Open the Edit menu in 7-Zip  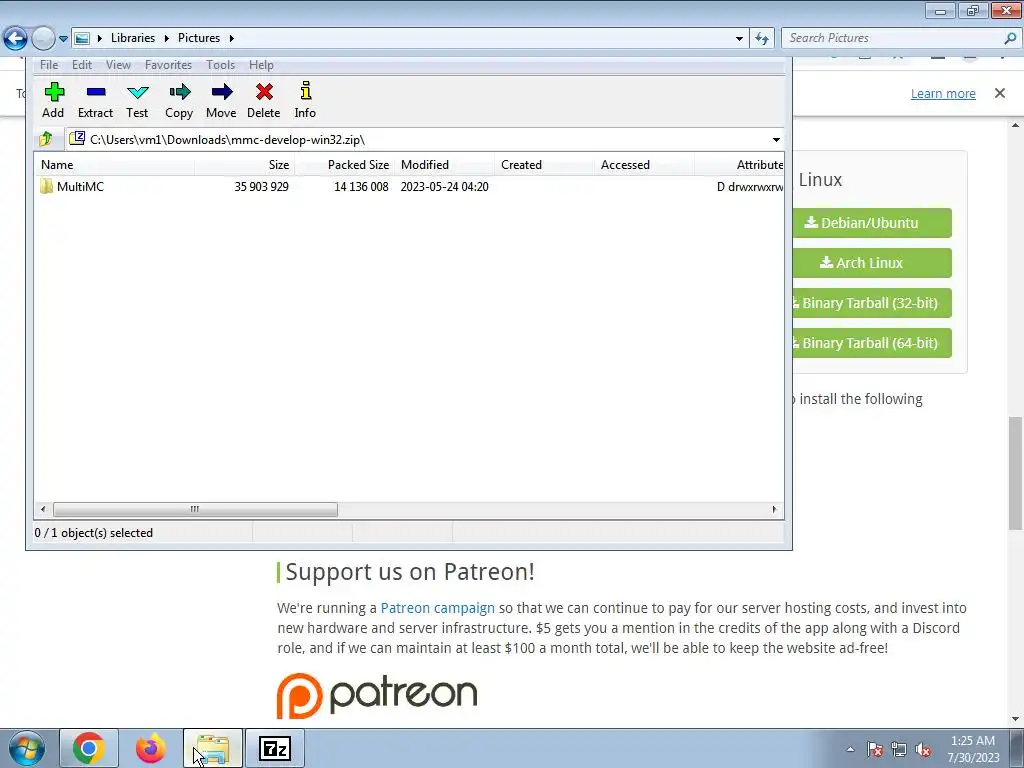coord(82,65)
